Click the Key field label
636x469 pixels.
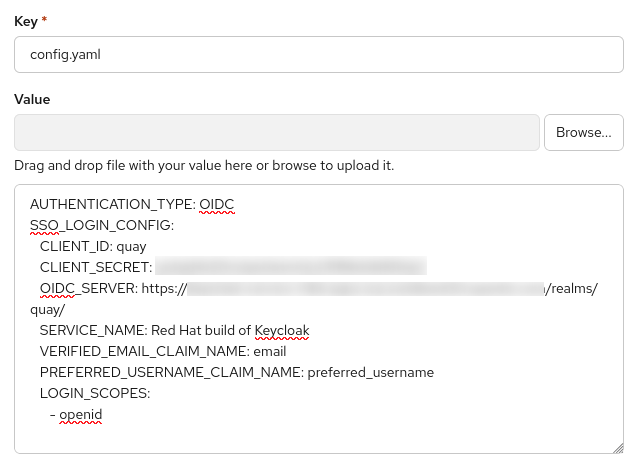point(26,21)
